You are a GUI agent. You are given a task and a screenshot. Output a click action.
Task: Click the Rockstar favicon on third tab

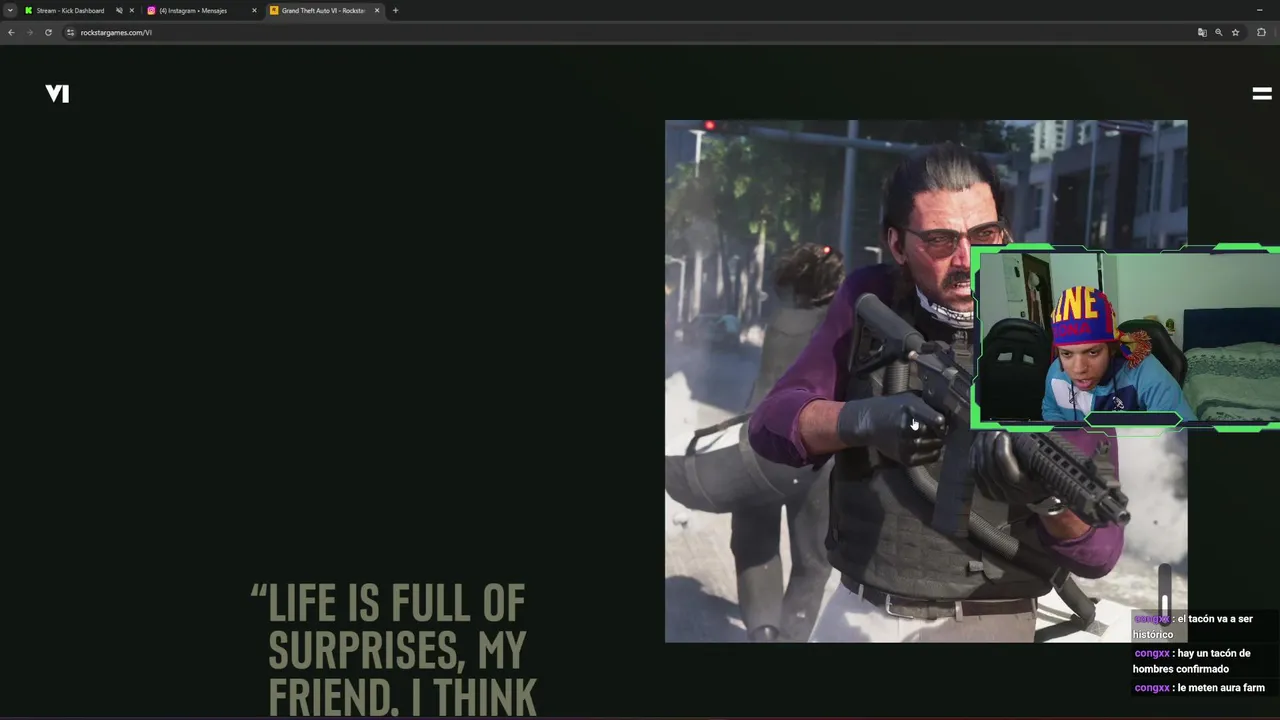(x=274, y=10)
